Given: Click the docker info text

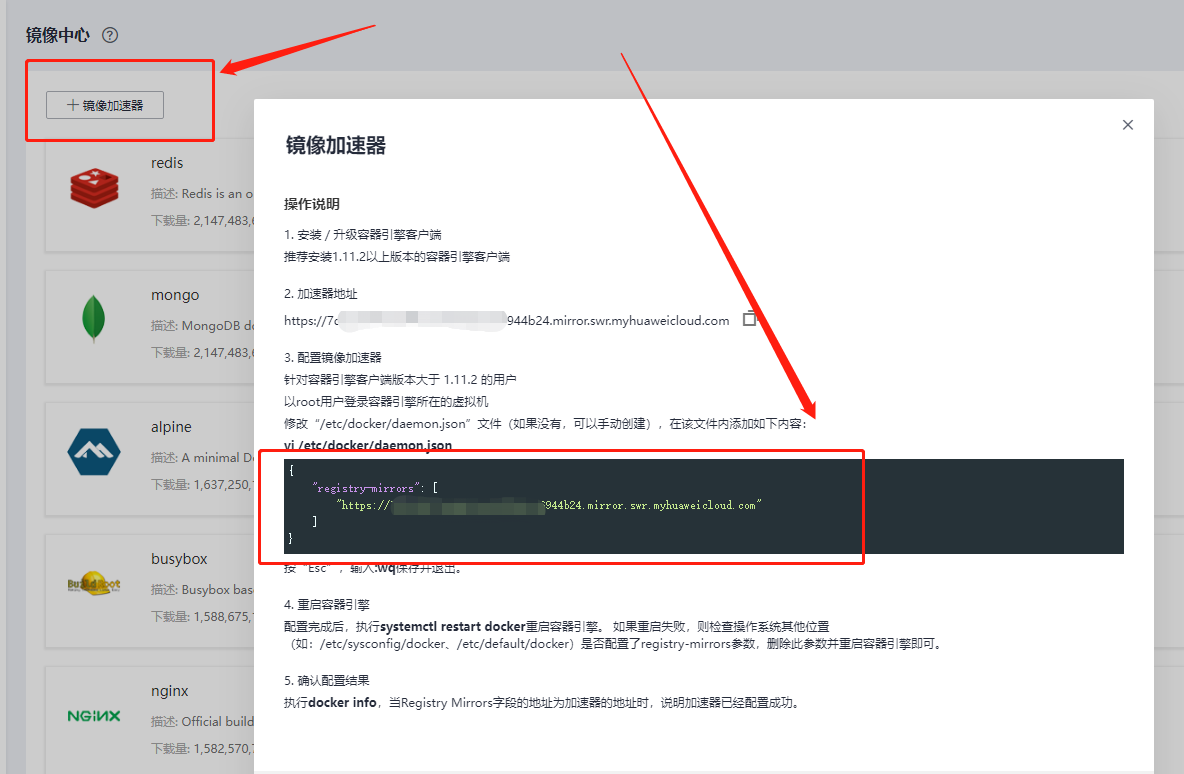Looking at the screenshot, I should pyautogui.click(x=342, y=702).
